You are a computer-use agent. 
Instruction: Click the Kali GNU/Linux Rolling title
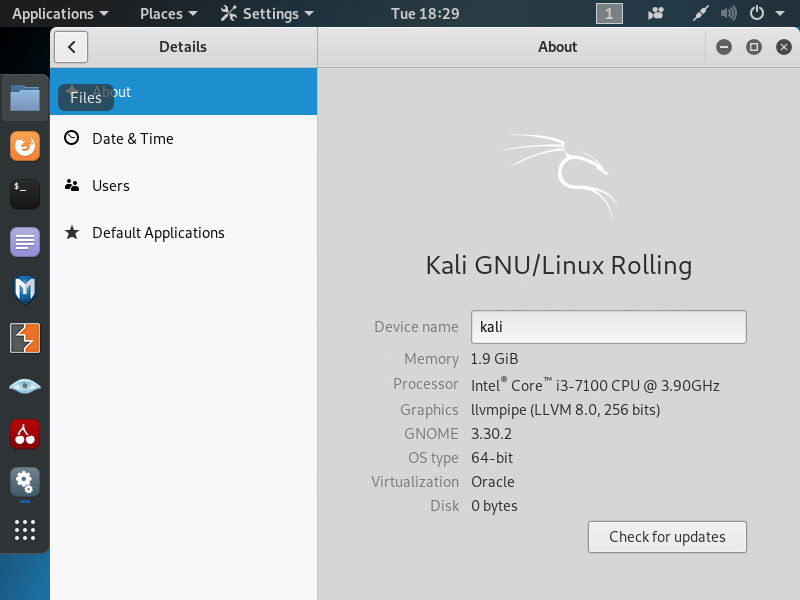(x=559, y=265)
